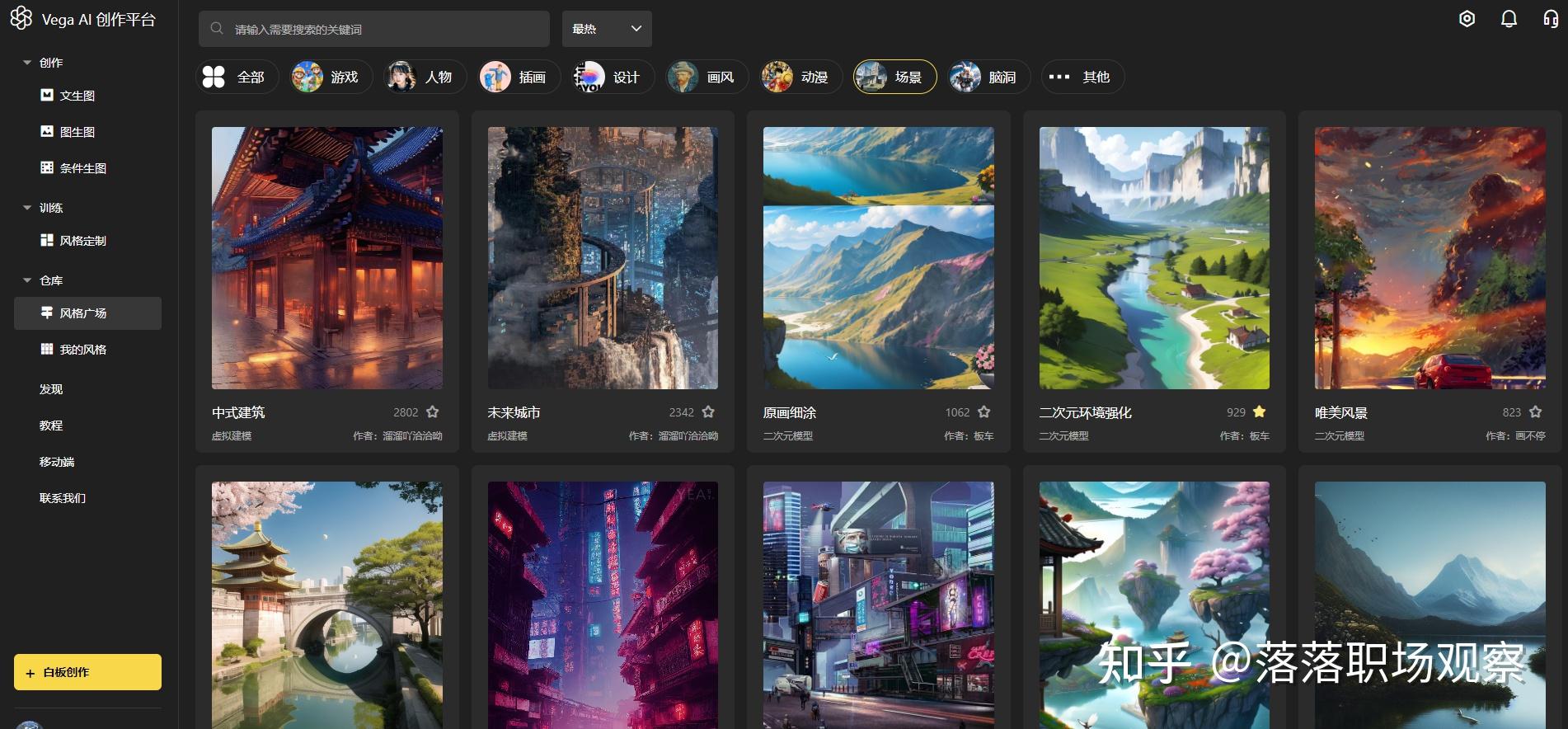Switch to the 动漫 category tab

click(796, 77)
